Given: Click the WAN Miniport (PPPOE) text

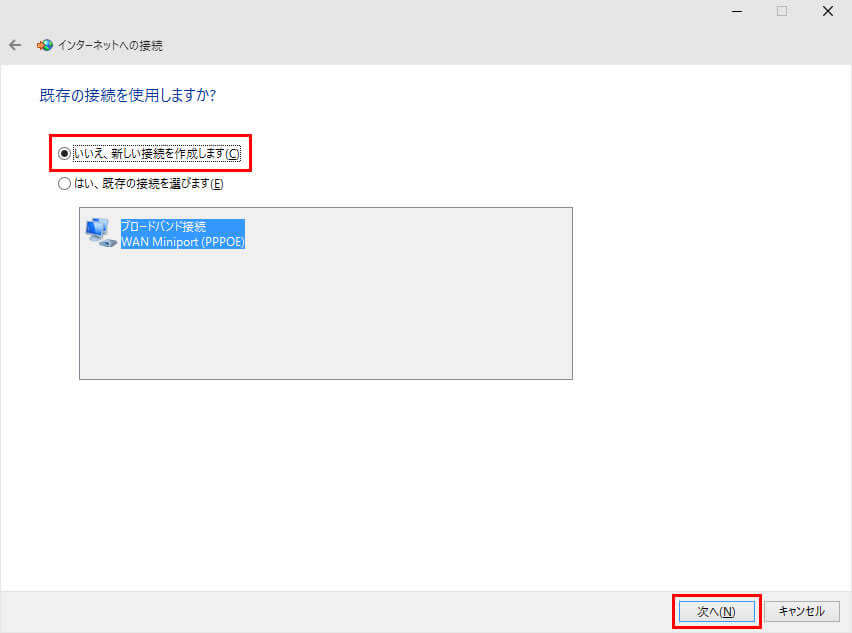Looking at the screenshot, I should 183,242.
